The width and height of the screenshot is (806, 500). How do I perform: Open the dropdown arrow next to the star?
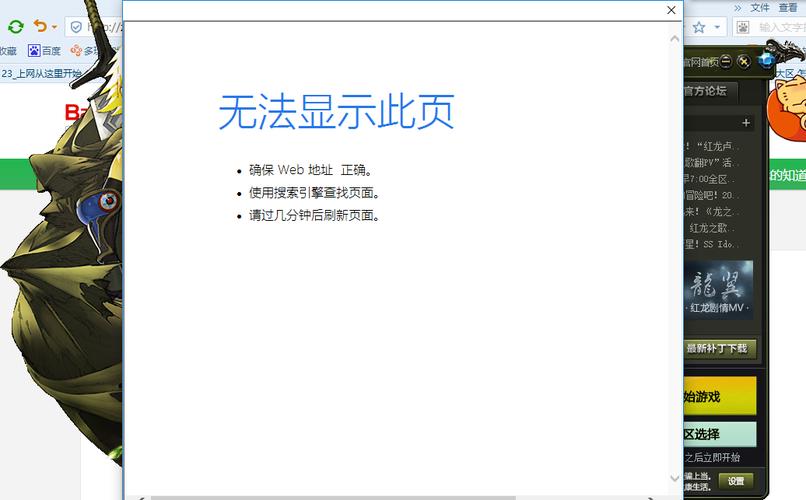pyautogui.click(x=717, y=27)
